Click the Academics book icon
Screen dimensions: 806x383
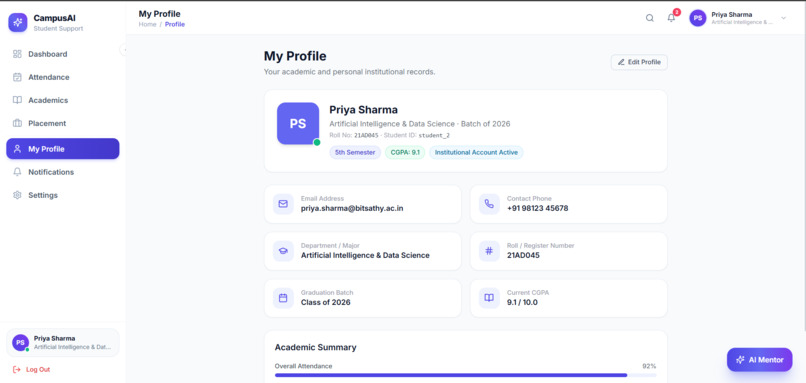click(17, 100)
